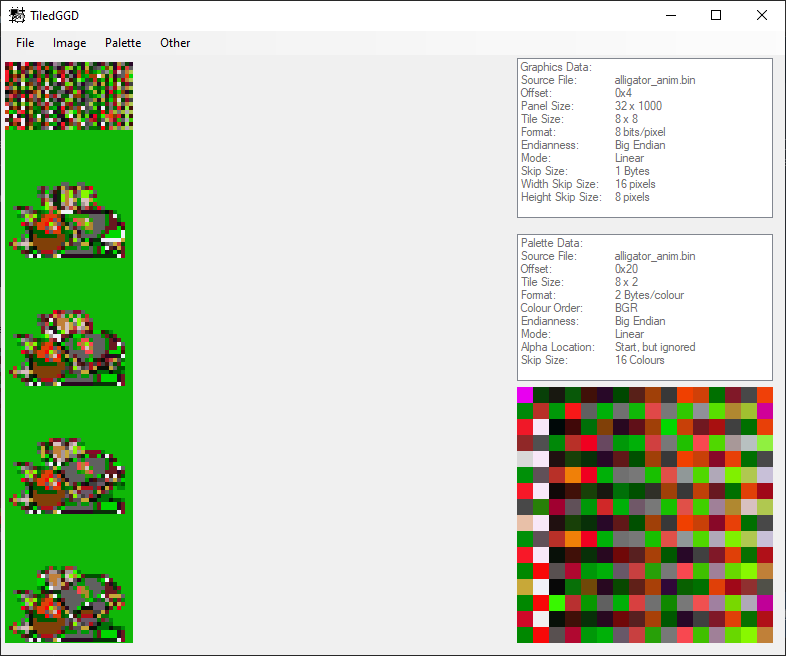Click the 'Width Skip Size:' label
Viewport: 786px width, 656px height.
[x=559, y=184]
